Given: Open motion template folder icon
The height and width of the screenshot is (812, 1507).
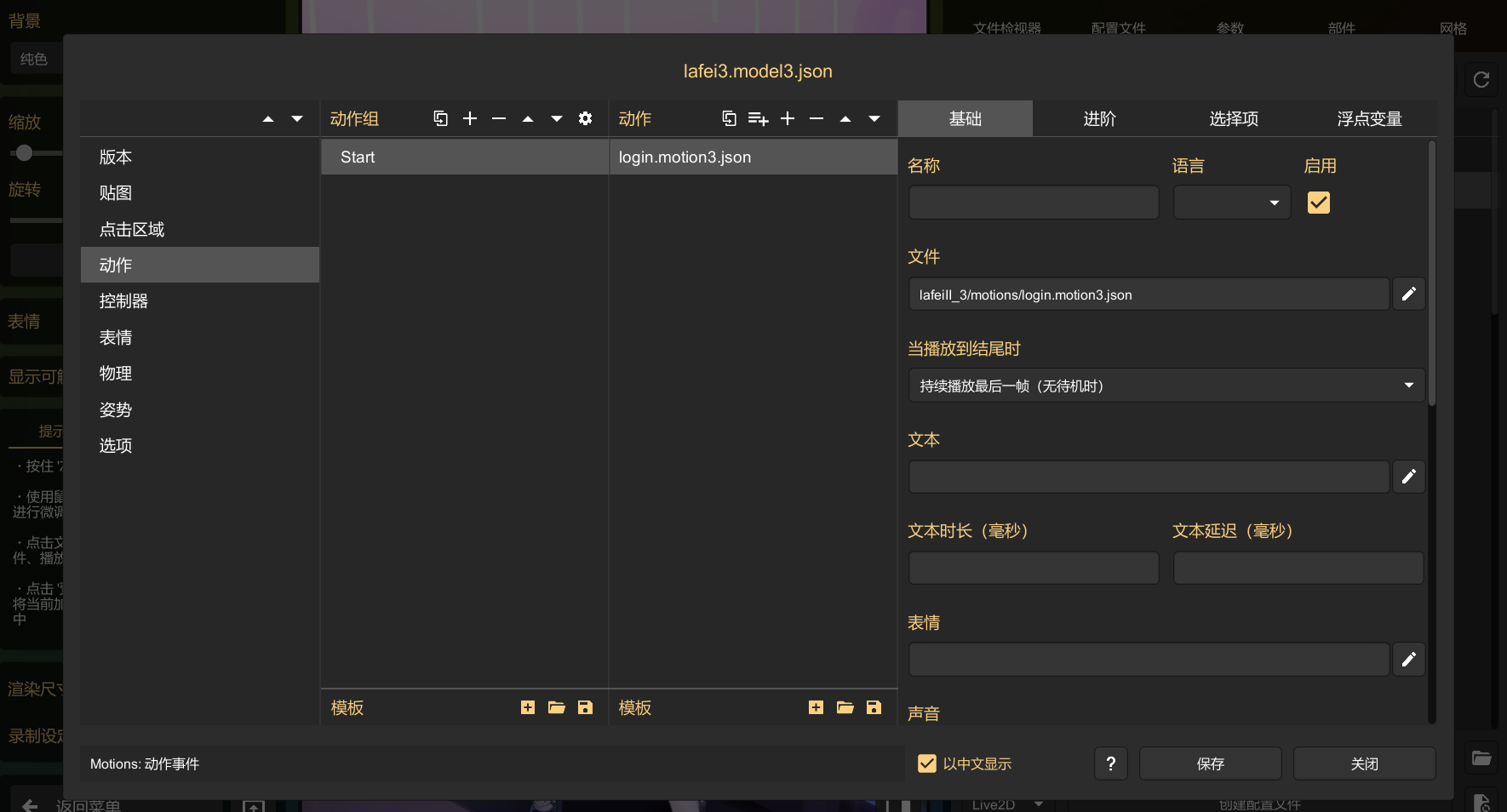Looking at the screenshot, I should [845, 707].
